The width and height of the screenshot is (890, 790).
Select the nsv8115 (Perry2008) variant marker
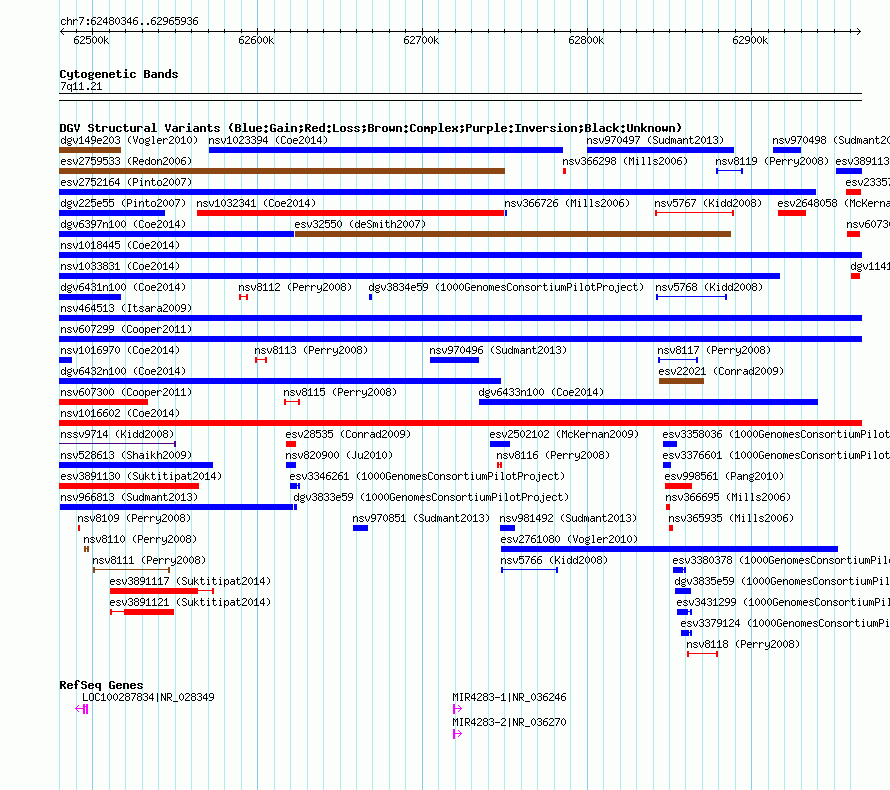292,402
